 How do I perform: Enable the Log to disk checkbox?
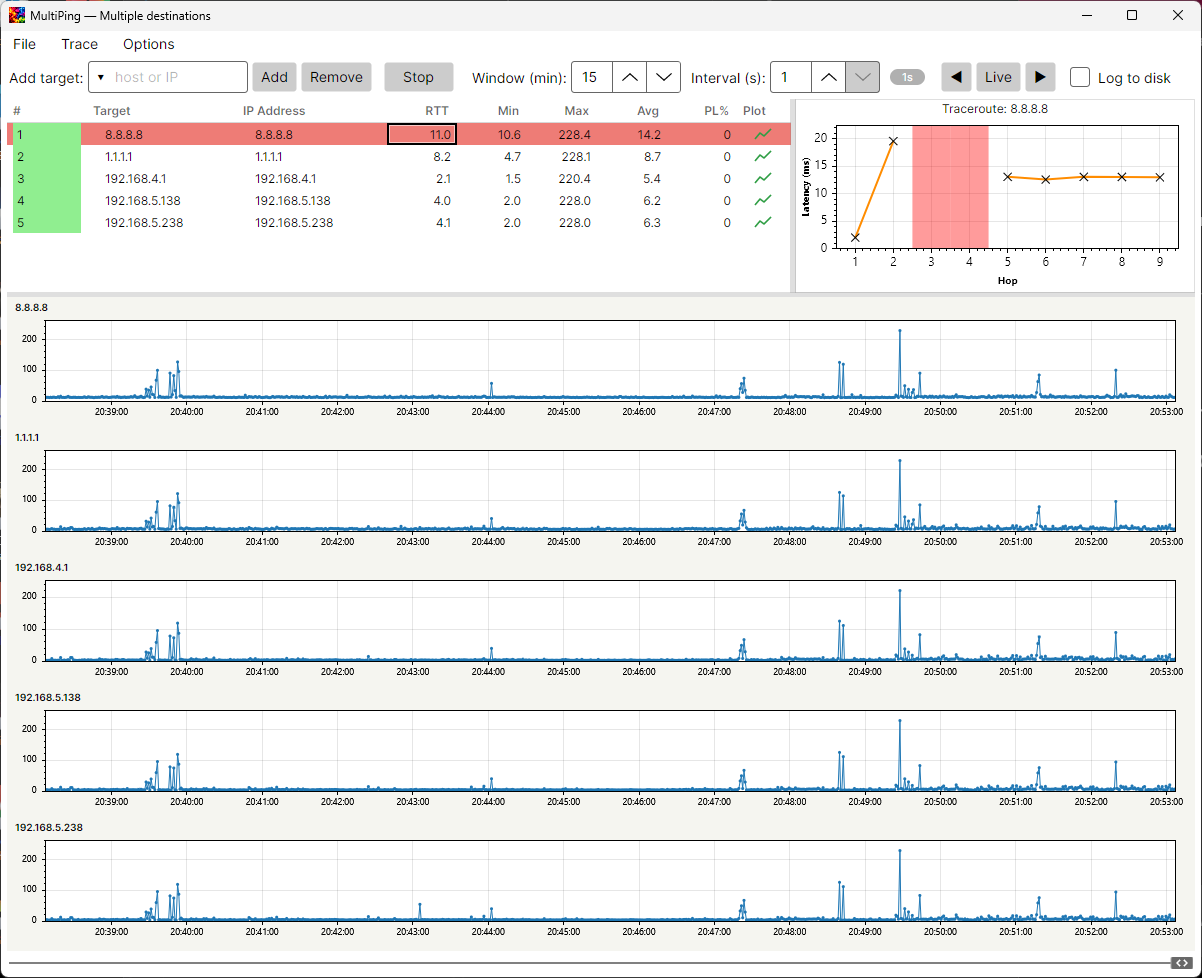pos(1080,77)
